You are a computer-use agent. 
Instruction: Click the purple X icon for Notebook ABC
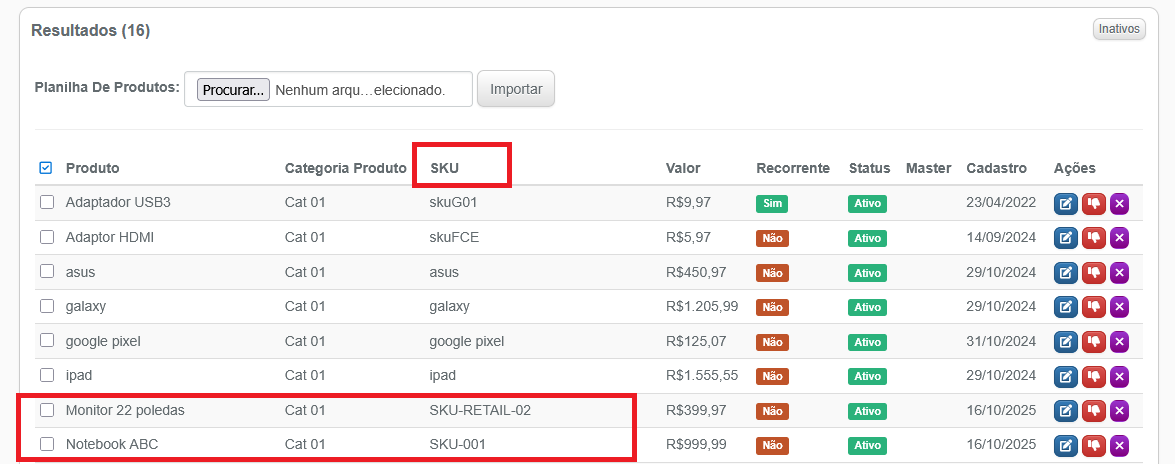pos(1120,444)
